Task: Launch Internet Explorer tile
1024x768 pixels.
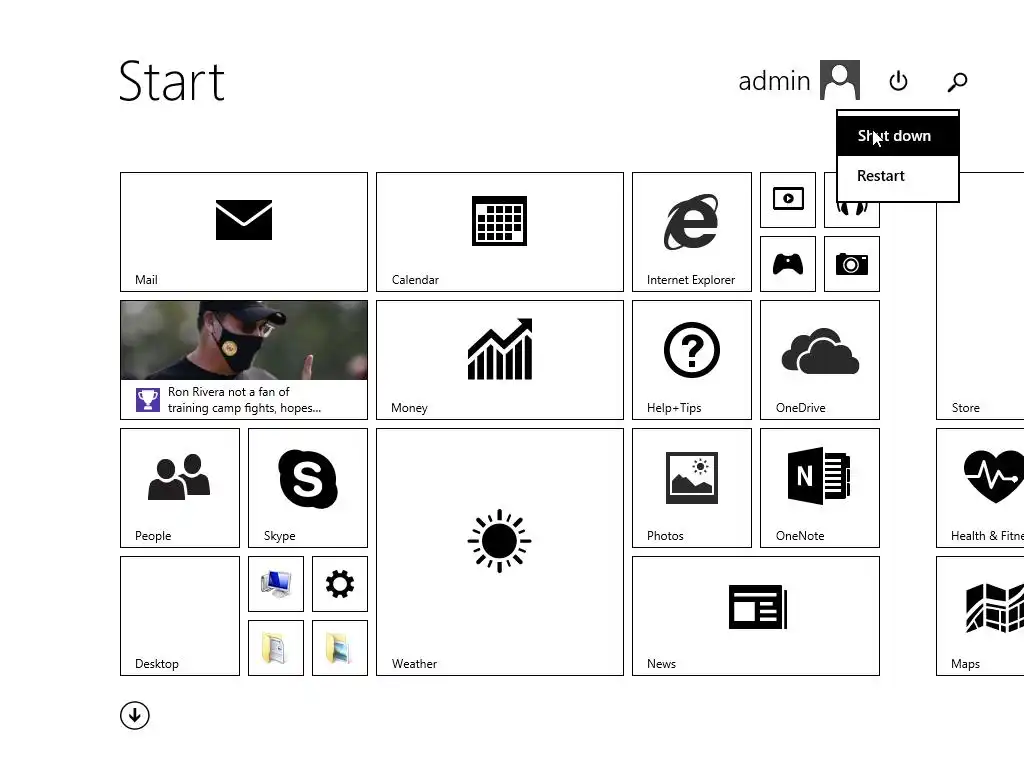Action: tap(692, 232)
